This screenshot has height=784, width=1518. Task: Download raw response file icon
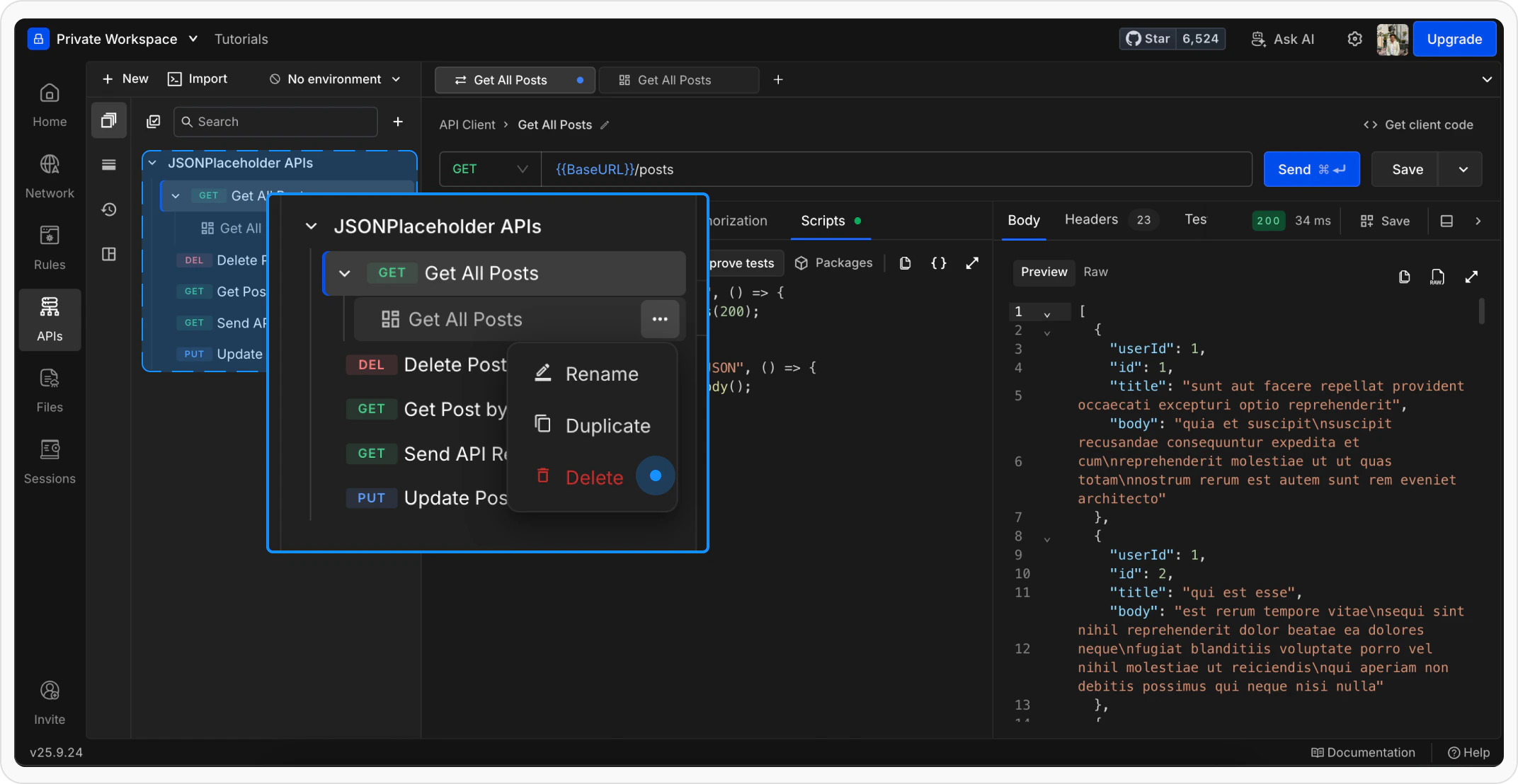(1437, 277)
